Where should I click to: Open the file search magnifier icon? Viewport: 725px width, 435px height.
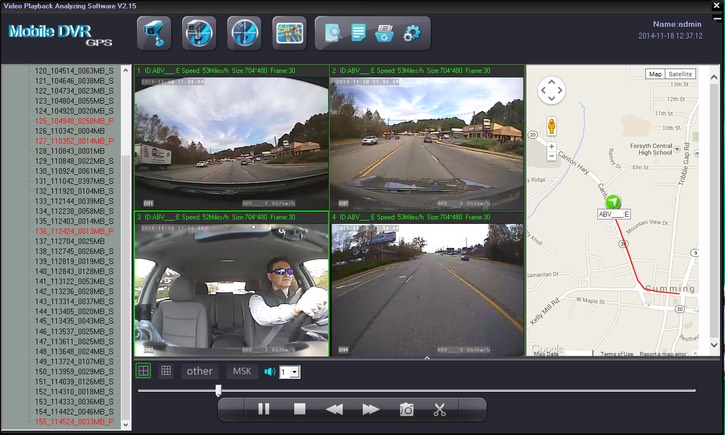point(334,33)
